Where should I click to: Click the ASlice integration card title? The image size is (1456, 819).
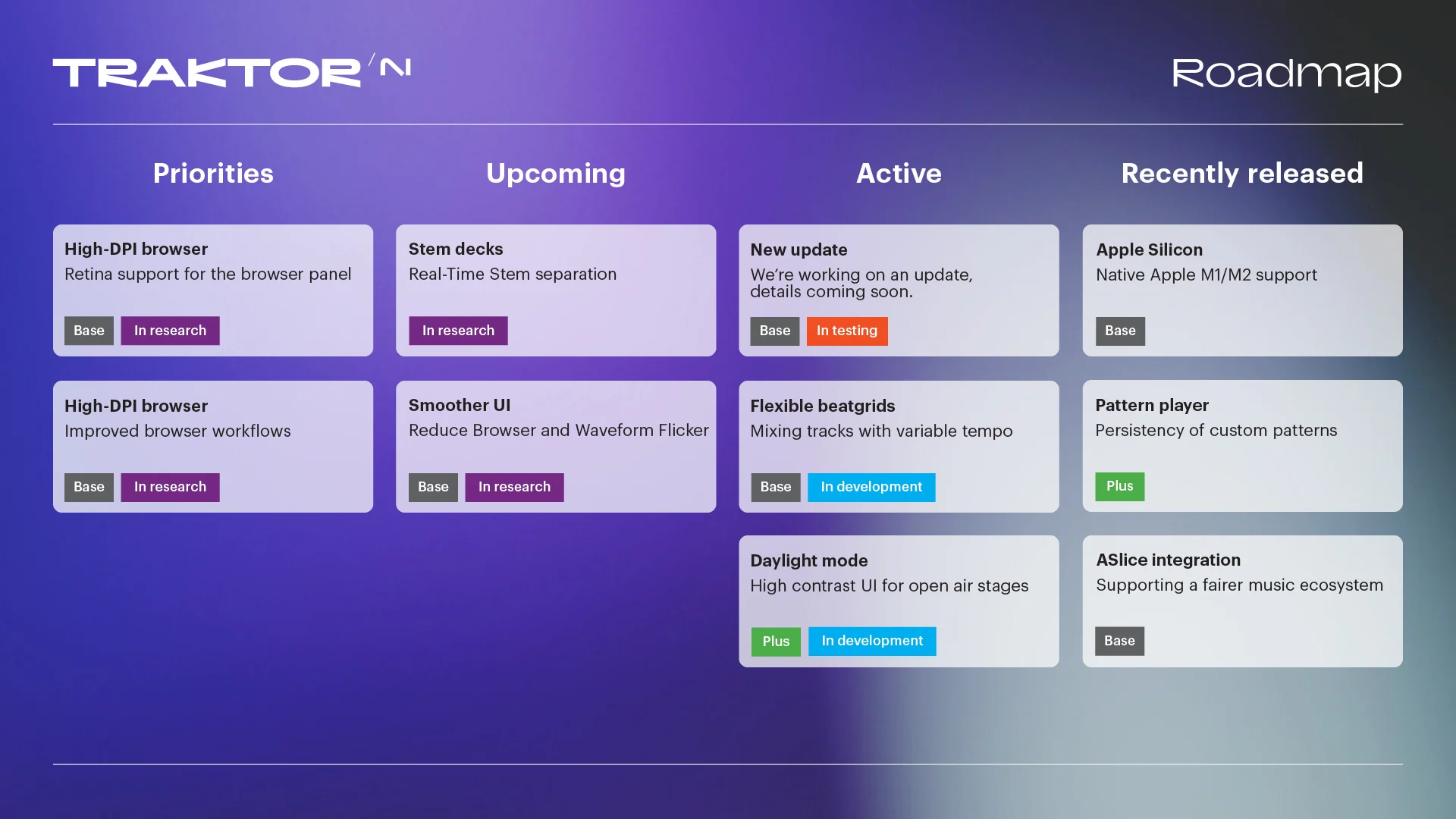point(1168,560)
